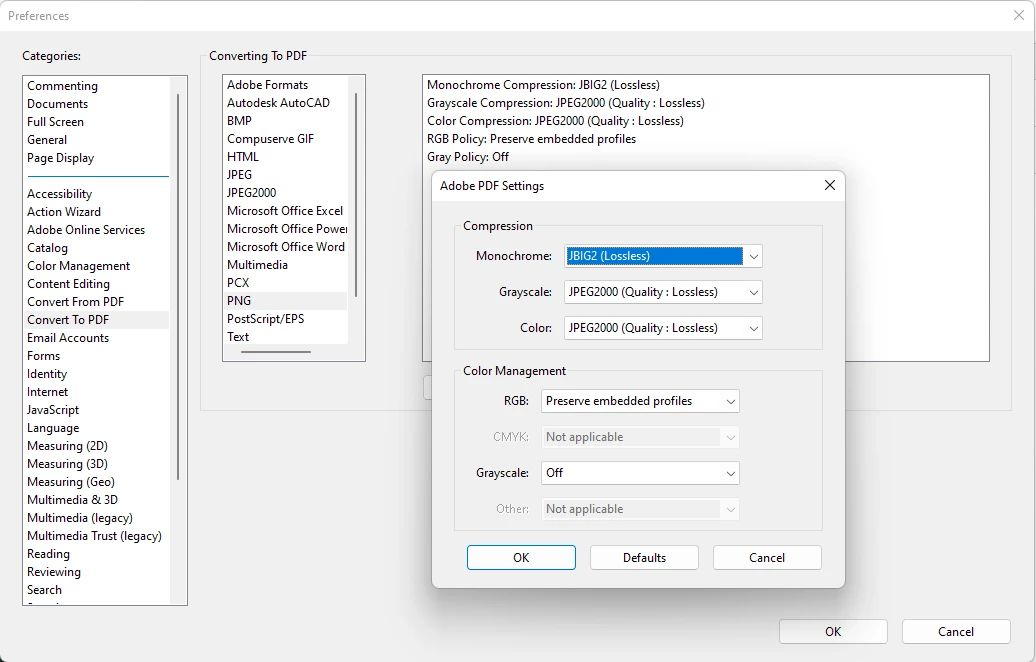Select the Search category

click(44, 590)
